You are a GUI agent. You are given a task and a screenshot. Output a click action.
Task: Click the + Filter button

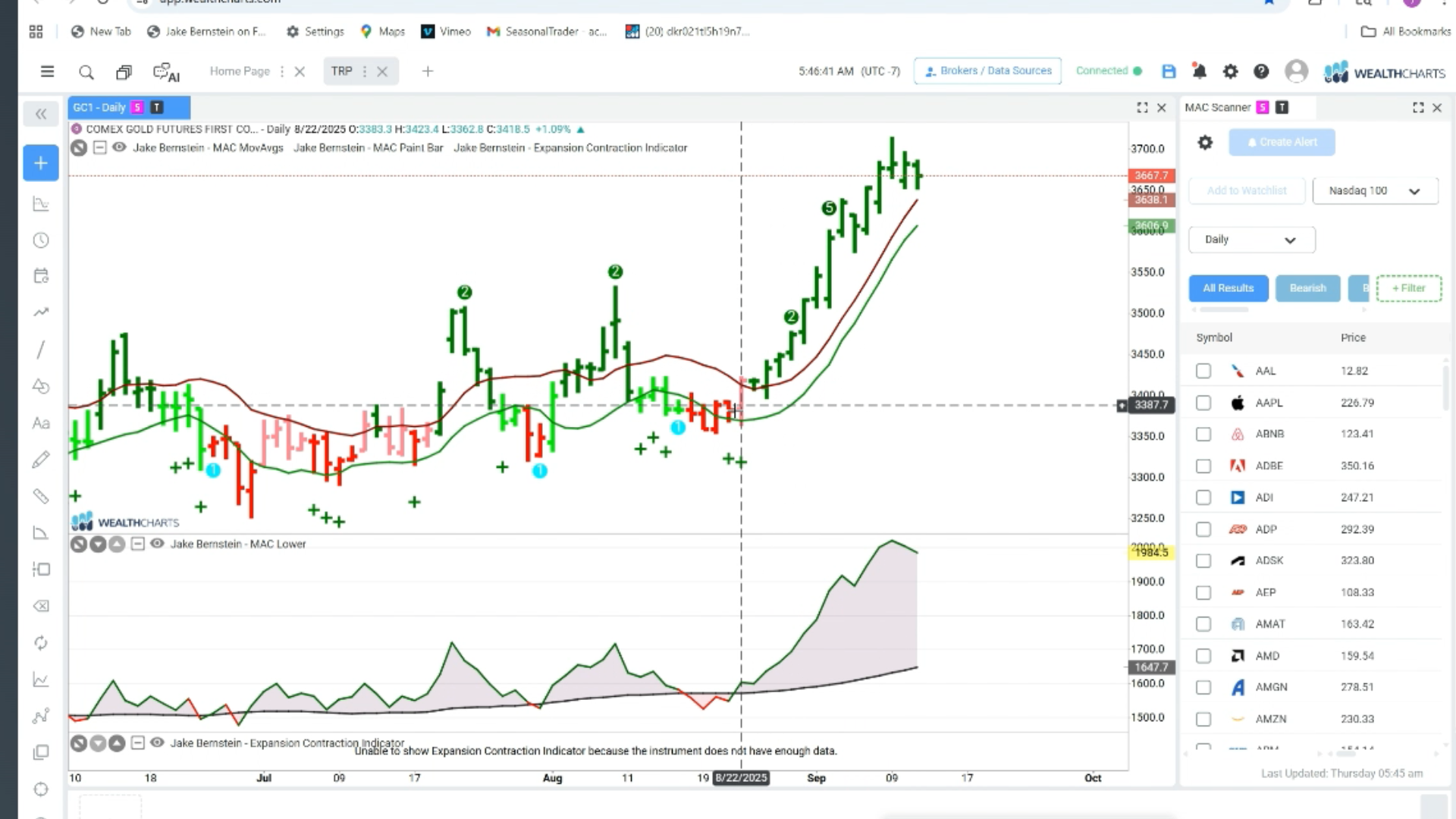point(1408,288)
